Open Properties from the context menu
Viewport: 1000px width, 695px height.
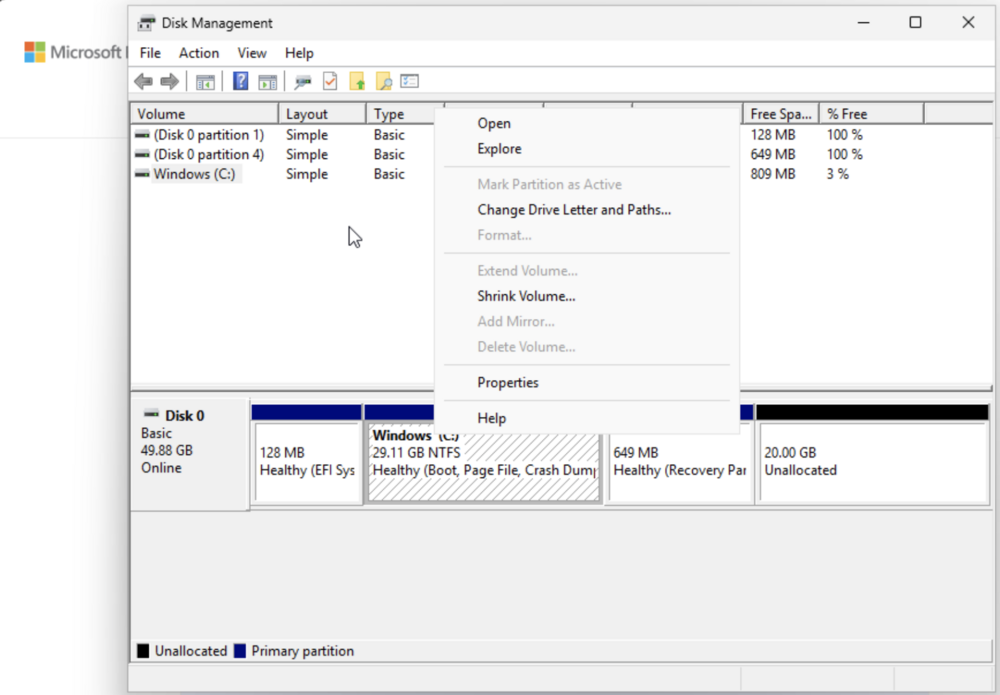click(x=587, y=383)
